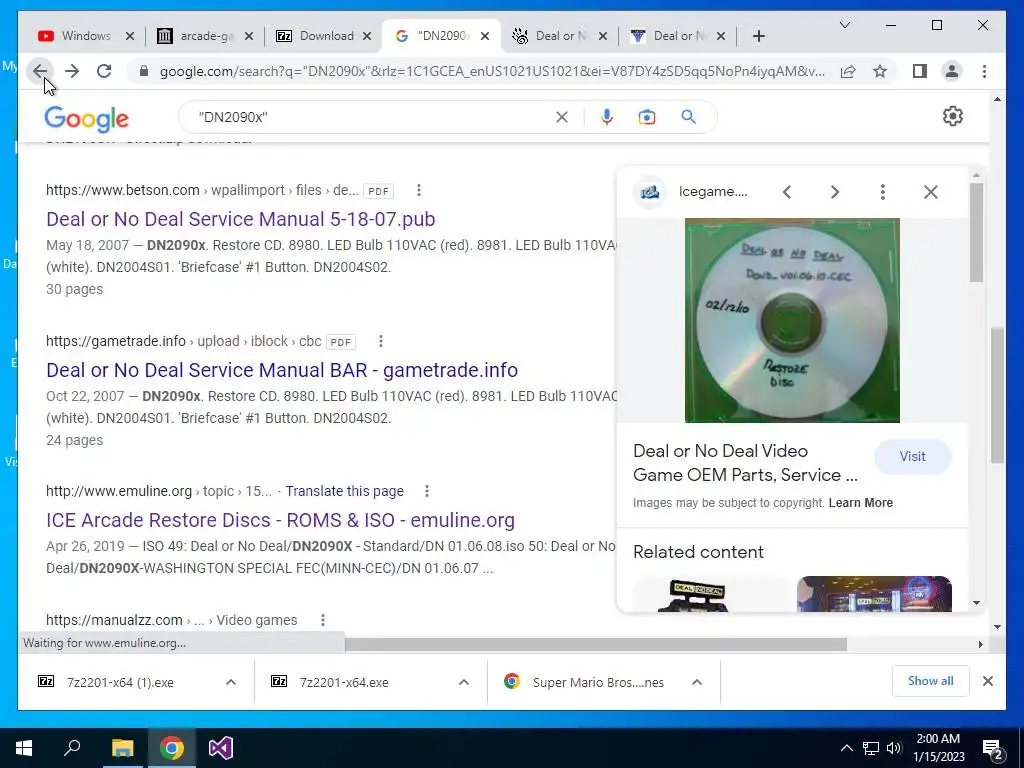1024x768 pixels.
Task: Open Windows taskbar search
Action: pos(72,748)
